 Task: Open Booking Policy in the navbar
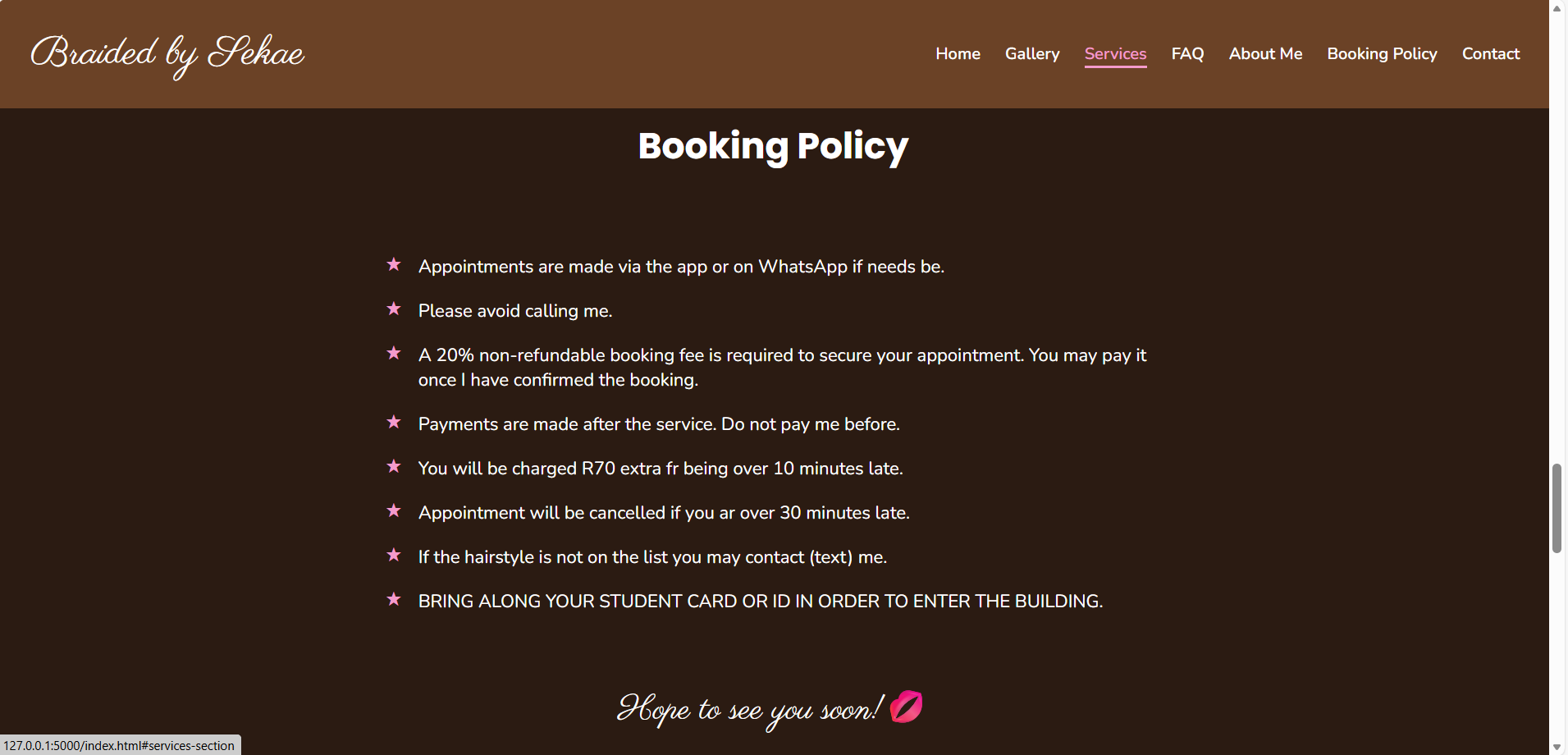pyautogui.click(x=1382, y=54)
